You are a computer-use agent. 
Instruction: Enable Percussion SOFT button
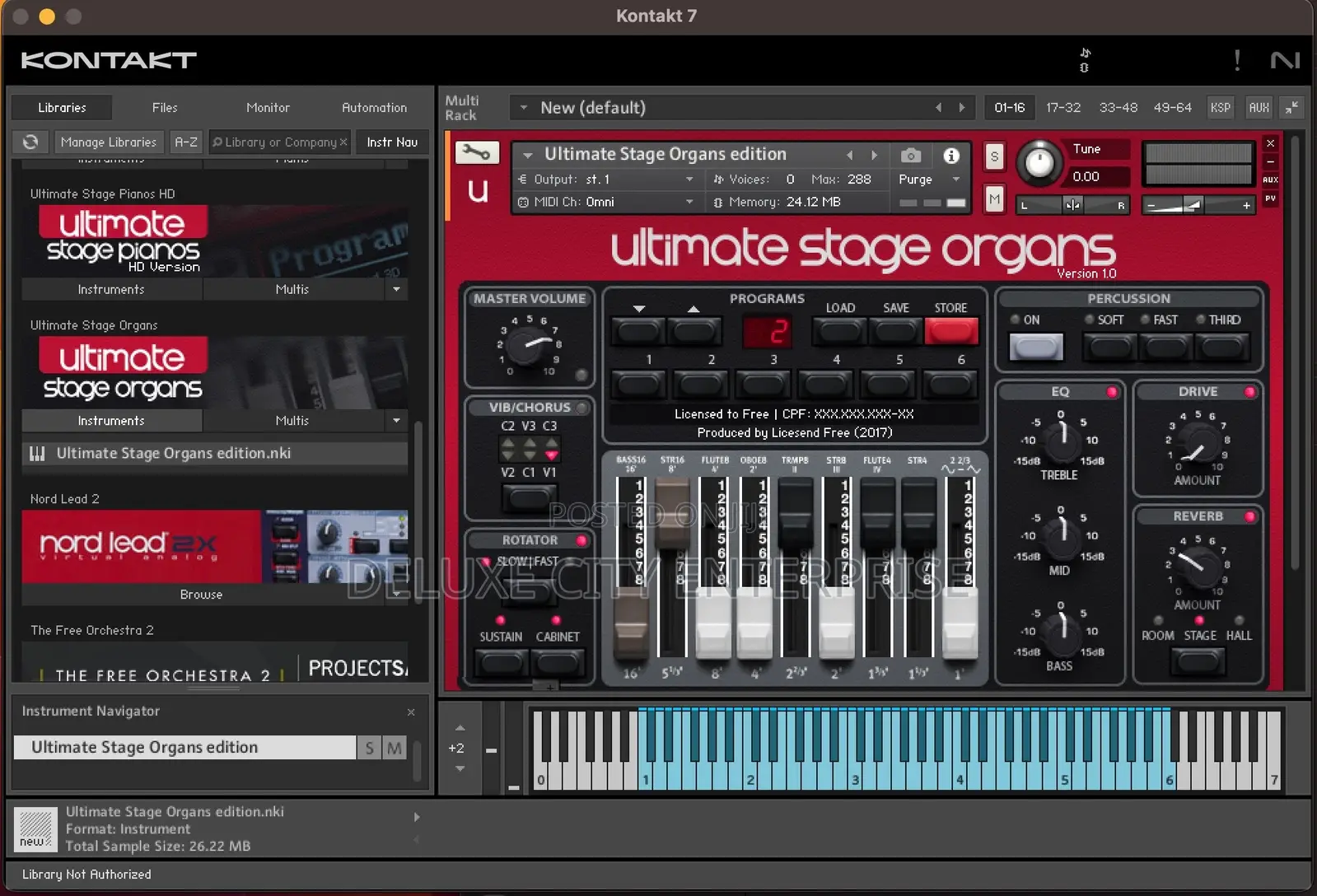coord(1109,347)
